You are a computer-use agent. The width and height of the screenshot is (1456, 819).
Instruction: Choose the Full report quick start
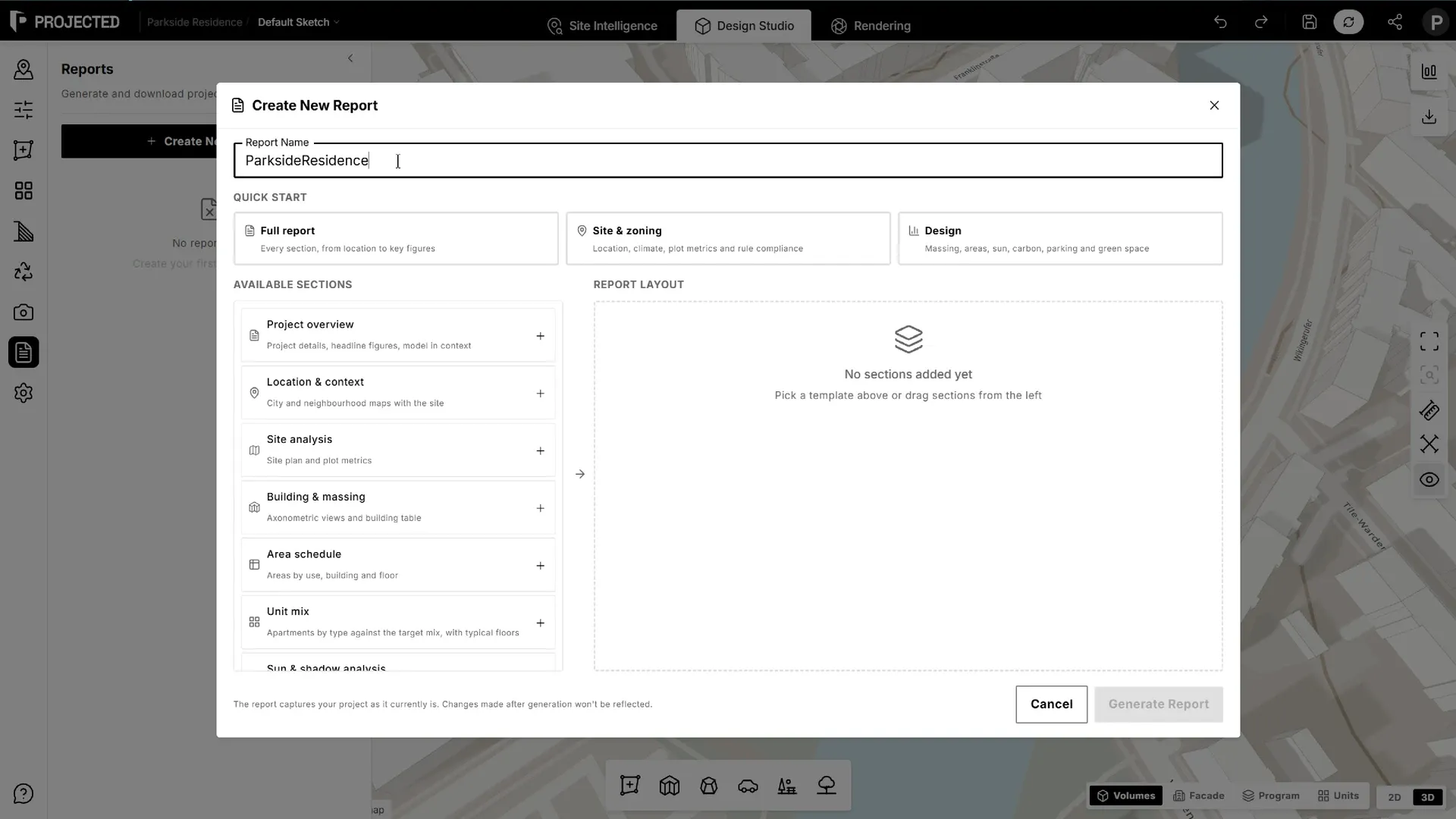point(396,239)
